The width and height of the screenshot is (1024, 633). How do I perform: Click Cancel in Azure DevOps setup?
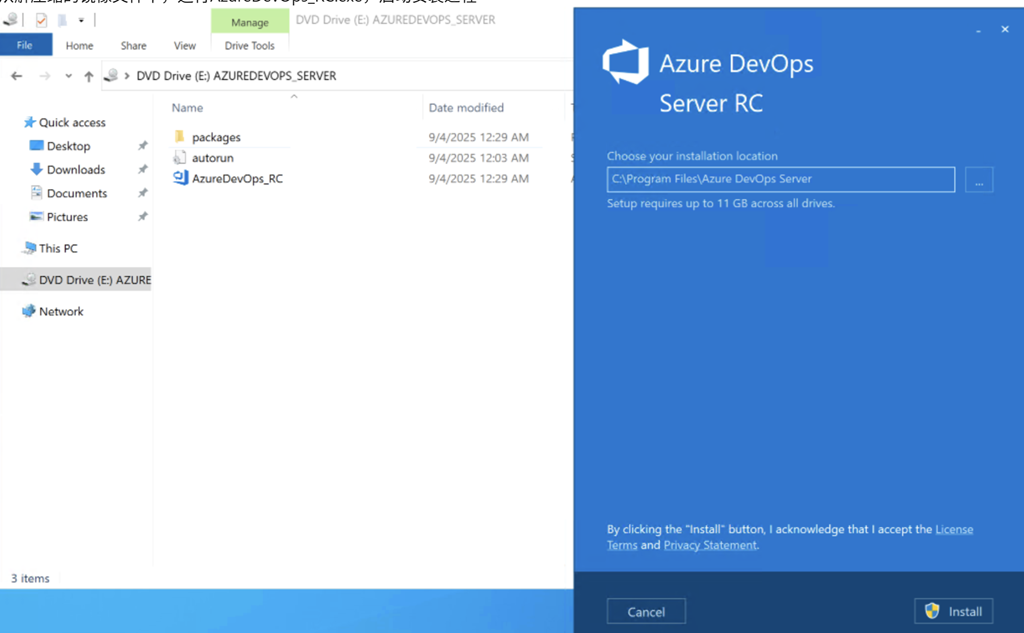(x=646, y=611)
